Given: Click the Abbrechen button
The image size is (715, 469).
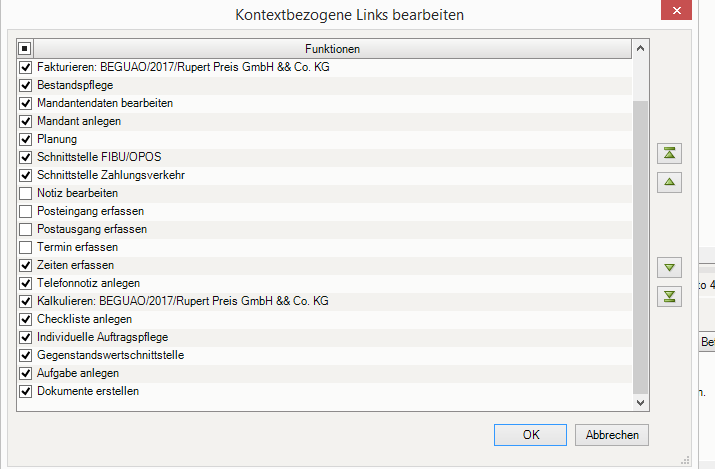Looking at the screenshot, I should click(612, 435).
